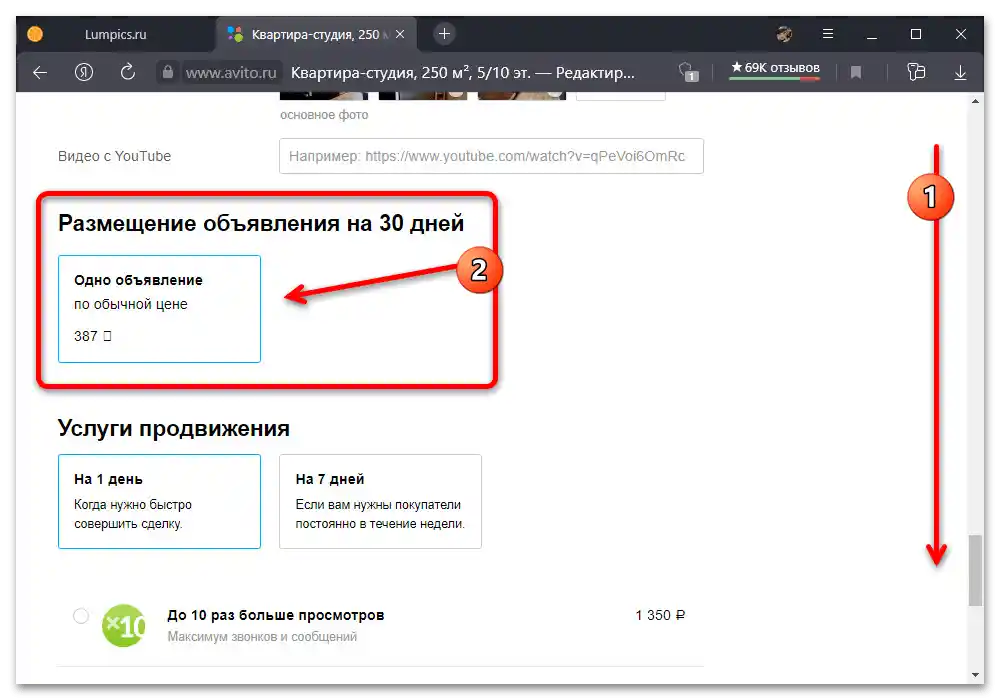The height and width of the screenshot is (700, 1000).
Task: Click the green x10 promotion icon
Action: pos(124,625)
